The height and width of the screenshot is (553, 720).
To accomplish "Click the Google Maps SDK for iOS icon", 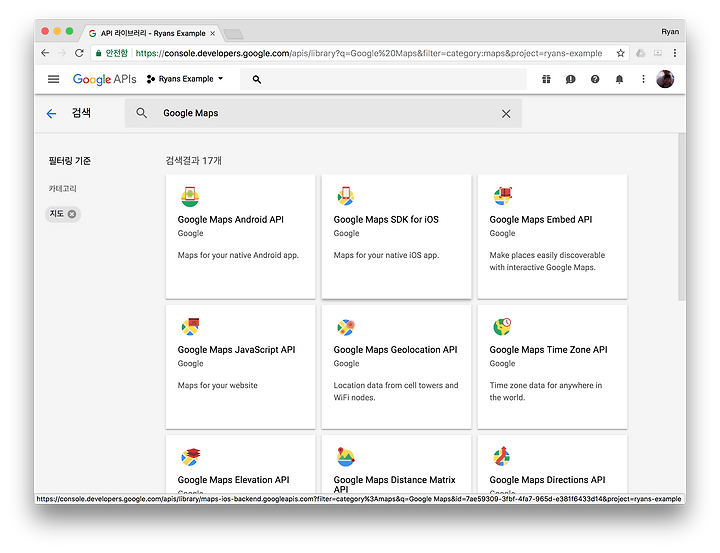I will click(x=345, y=196).
